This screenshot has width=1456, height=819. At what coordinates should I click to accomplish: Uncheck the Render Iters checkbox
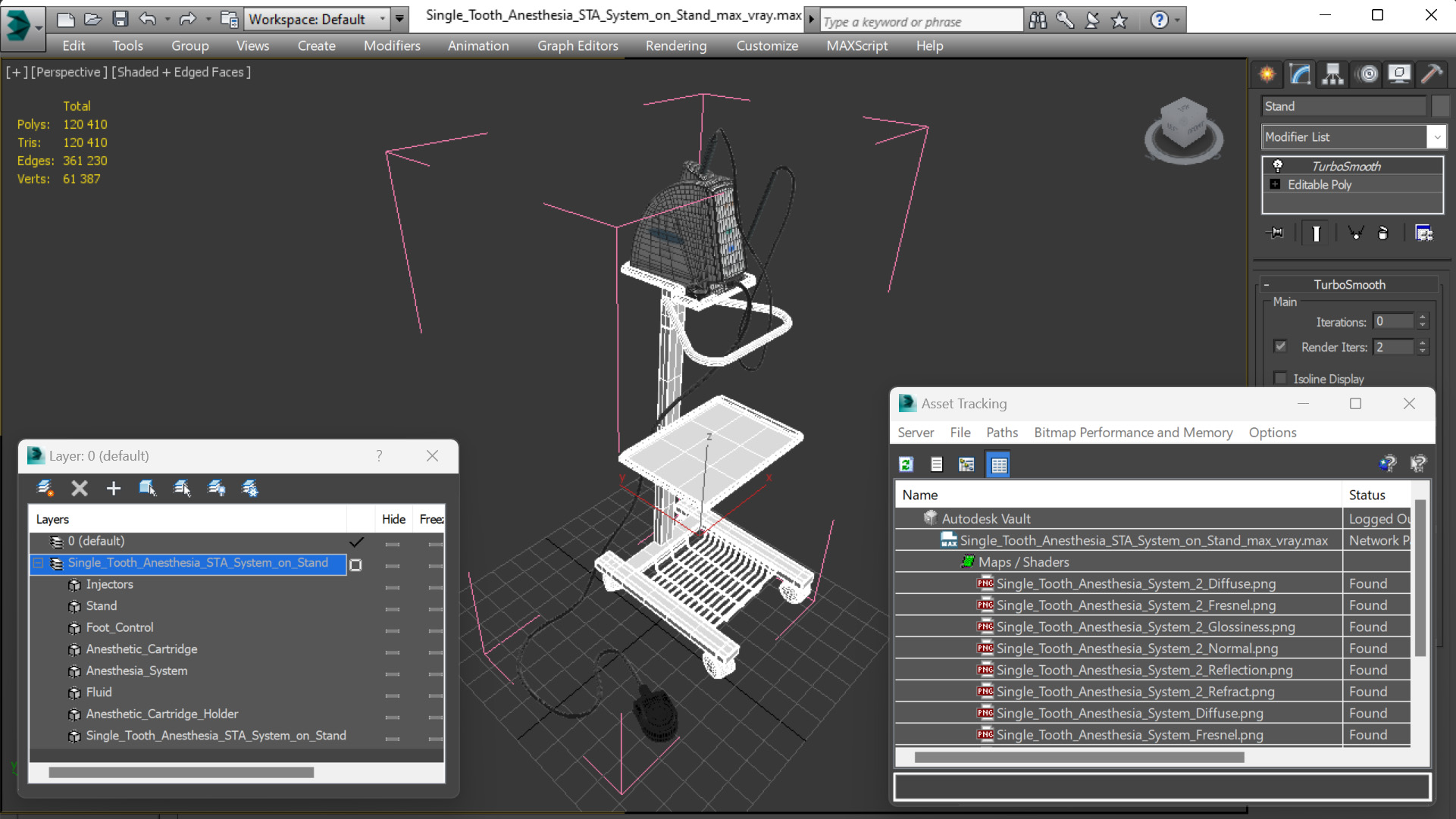click(x=1281, y=346)
